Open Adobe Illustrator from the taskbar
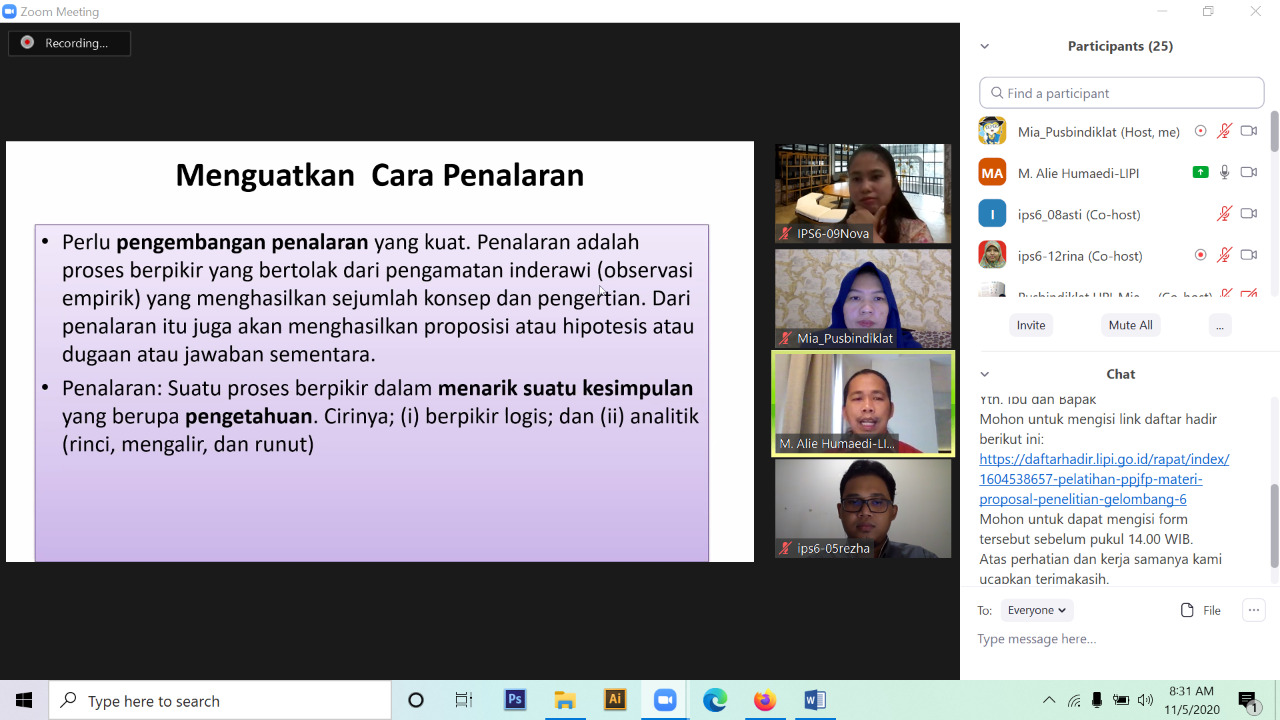Screen dimensions: 1280x720 click(615, 700)
